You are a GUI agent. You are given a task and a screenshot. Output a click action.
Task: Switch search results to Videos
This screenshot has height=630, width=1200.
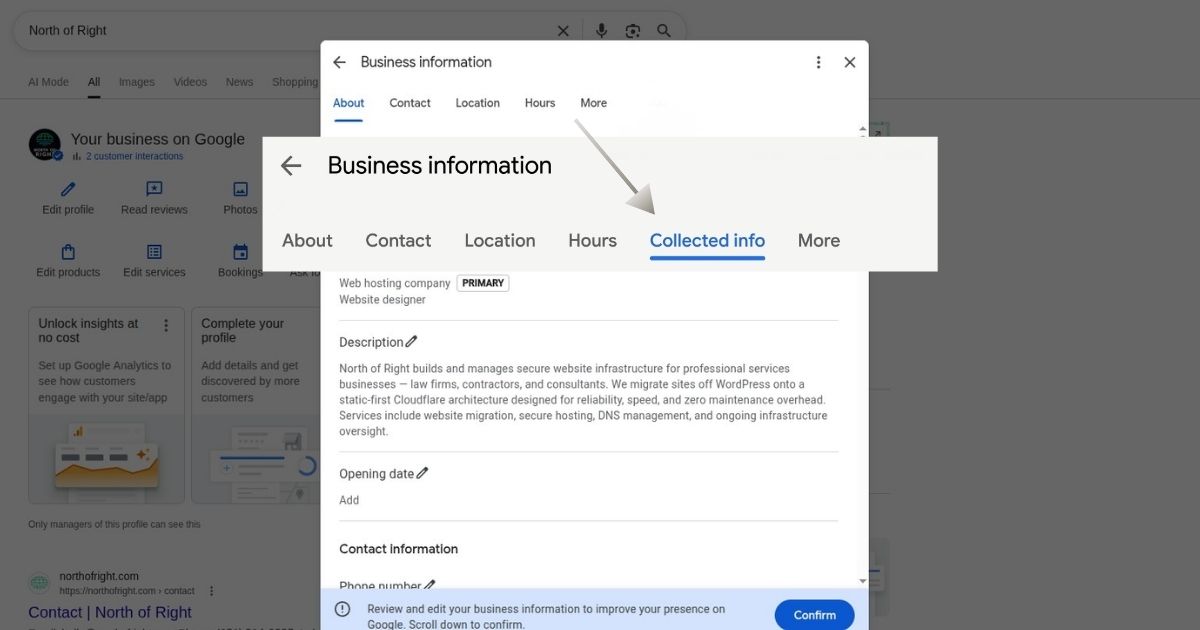[x=190, y=82]
